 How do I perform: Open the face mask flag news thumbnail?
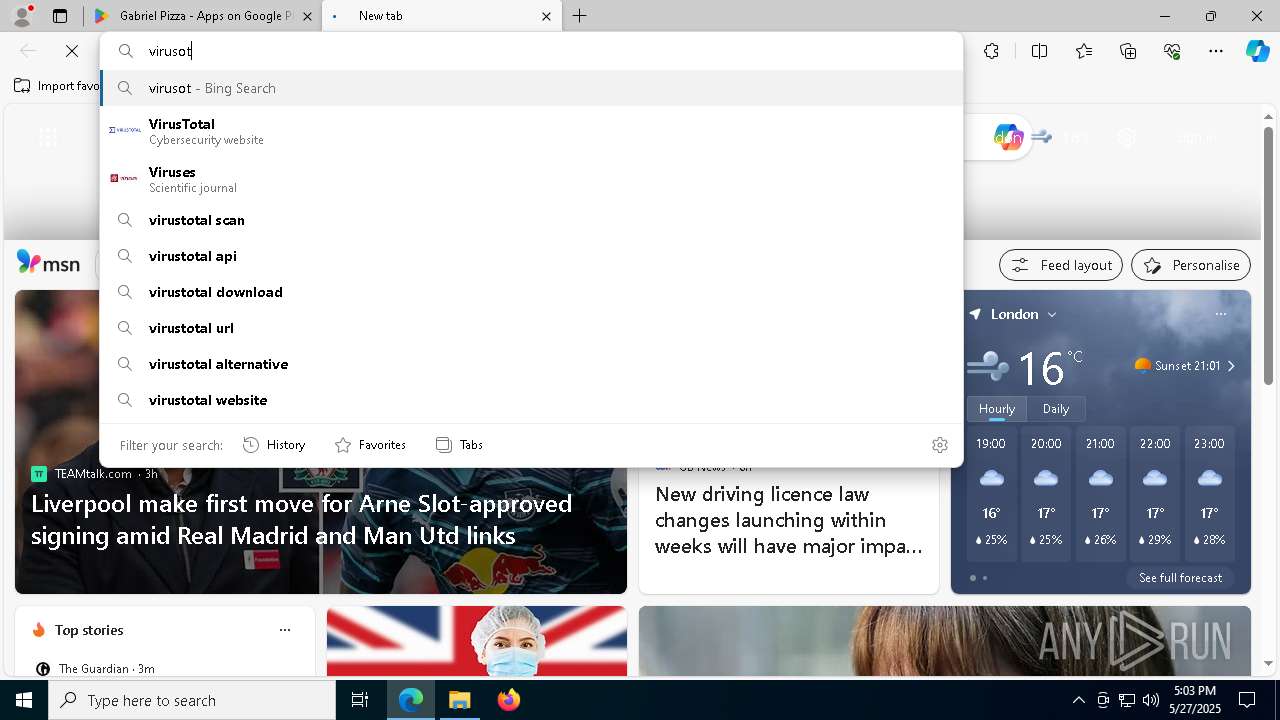(x=477, y=641)
